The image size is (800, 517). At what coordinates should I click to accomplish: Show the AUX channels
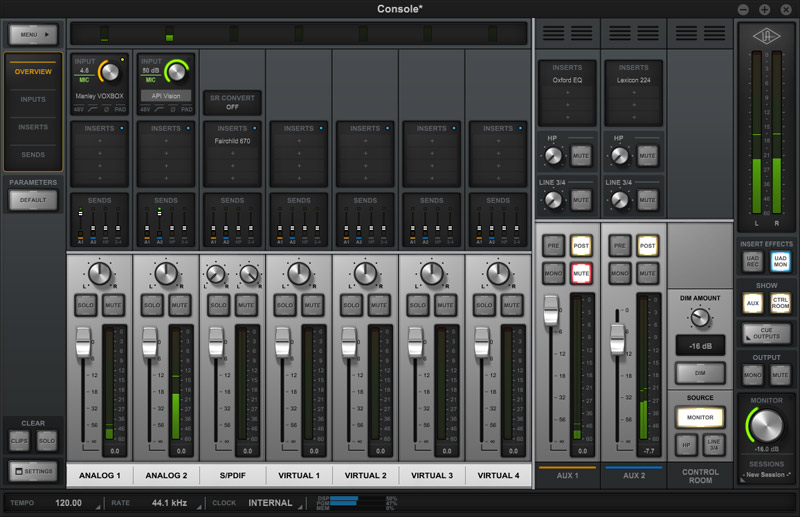tap(753, 303)
